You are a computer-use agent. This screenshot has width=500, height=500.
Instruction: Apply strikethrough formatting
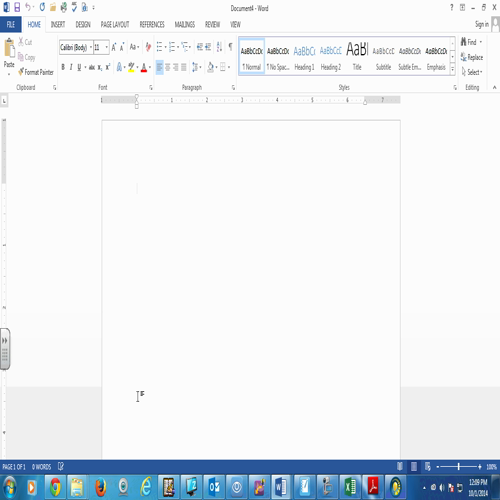pos(92,67)
